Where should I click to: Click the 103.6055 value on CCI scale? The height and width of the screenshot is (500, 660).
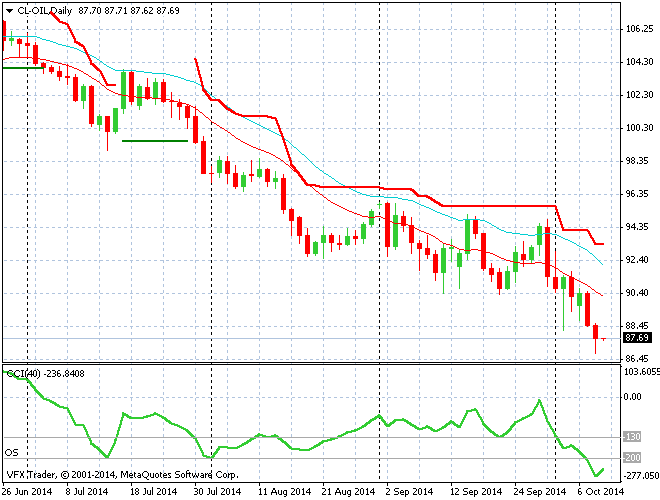[639, 372]
